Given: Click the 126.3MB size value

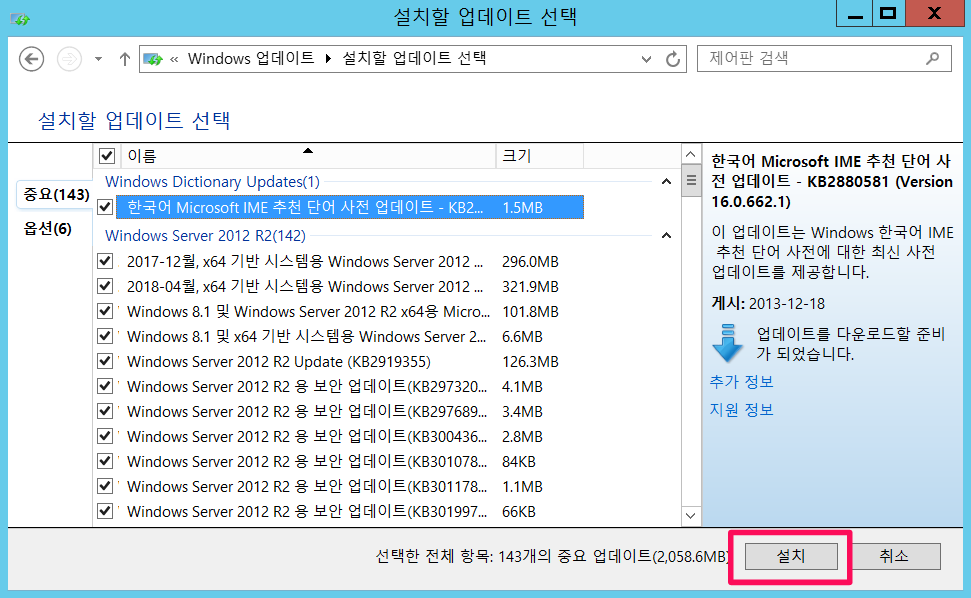Looking at the screenshot, I should pyautogui.click(x=530, y=362).
